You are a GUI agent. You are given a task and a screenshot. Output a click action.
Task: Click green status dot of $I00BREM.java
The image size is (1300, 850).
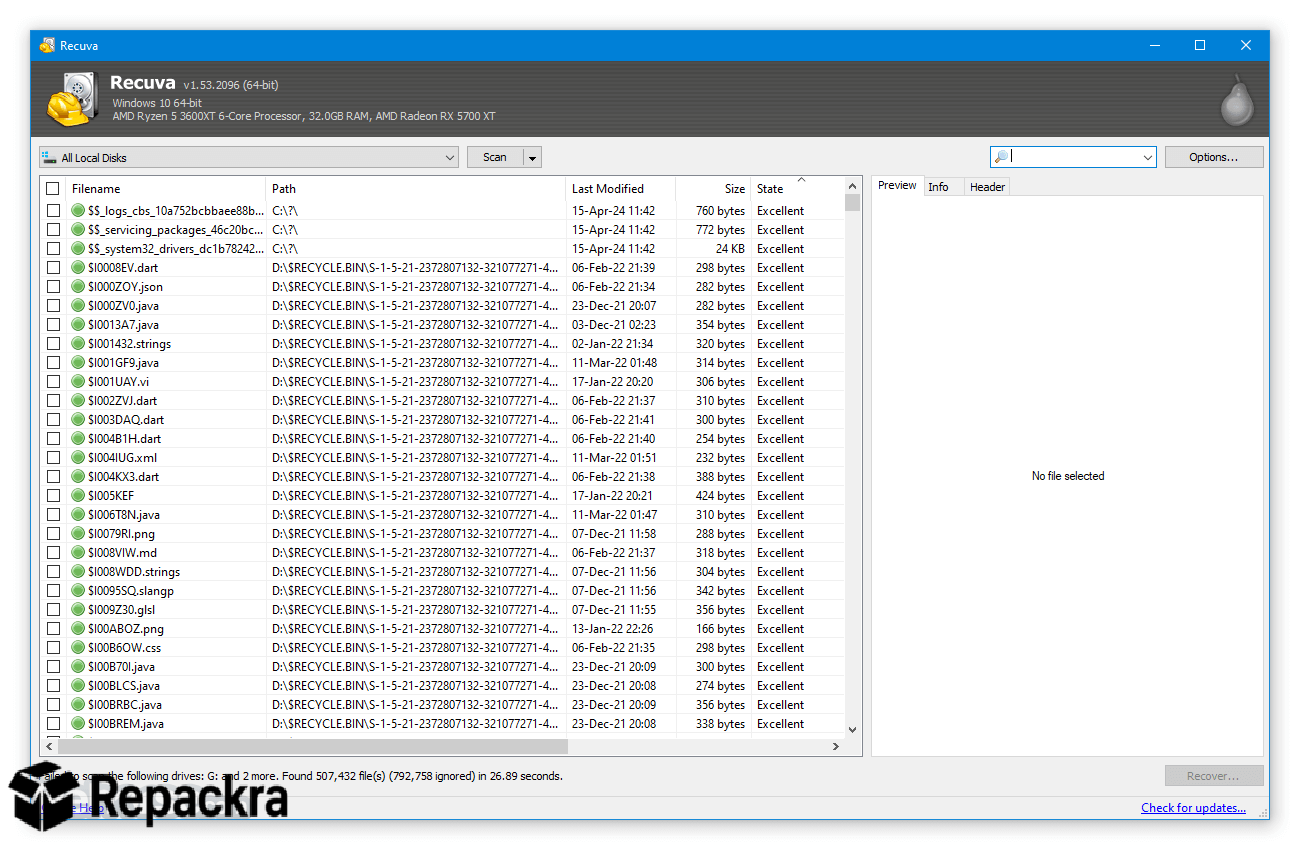click(79, 724)
